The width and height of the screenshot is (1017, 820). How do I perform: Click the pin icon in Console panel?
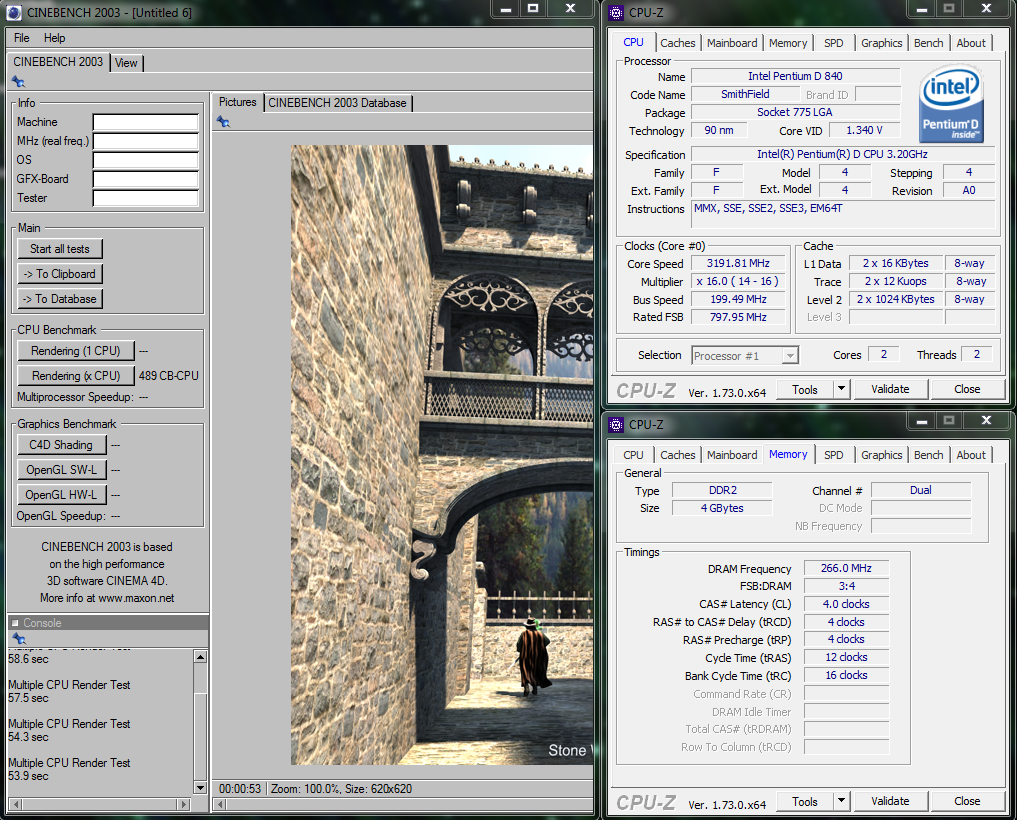[x=19, y=639]
